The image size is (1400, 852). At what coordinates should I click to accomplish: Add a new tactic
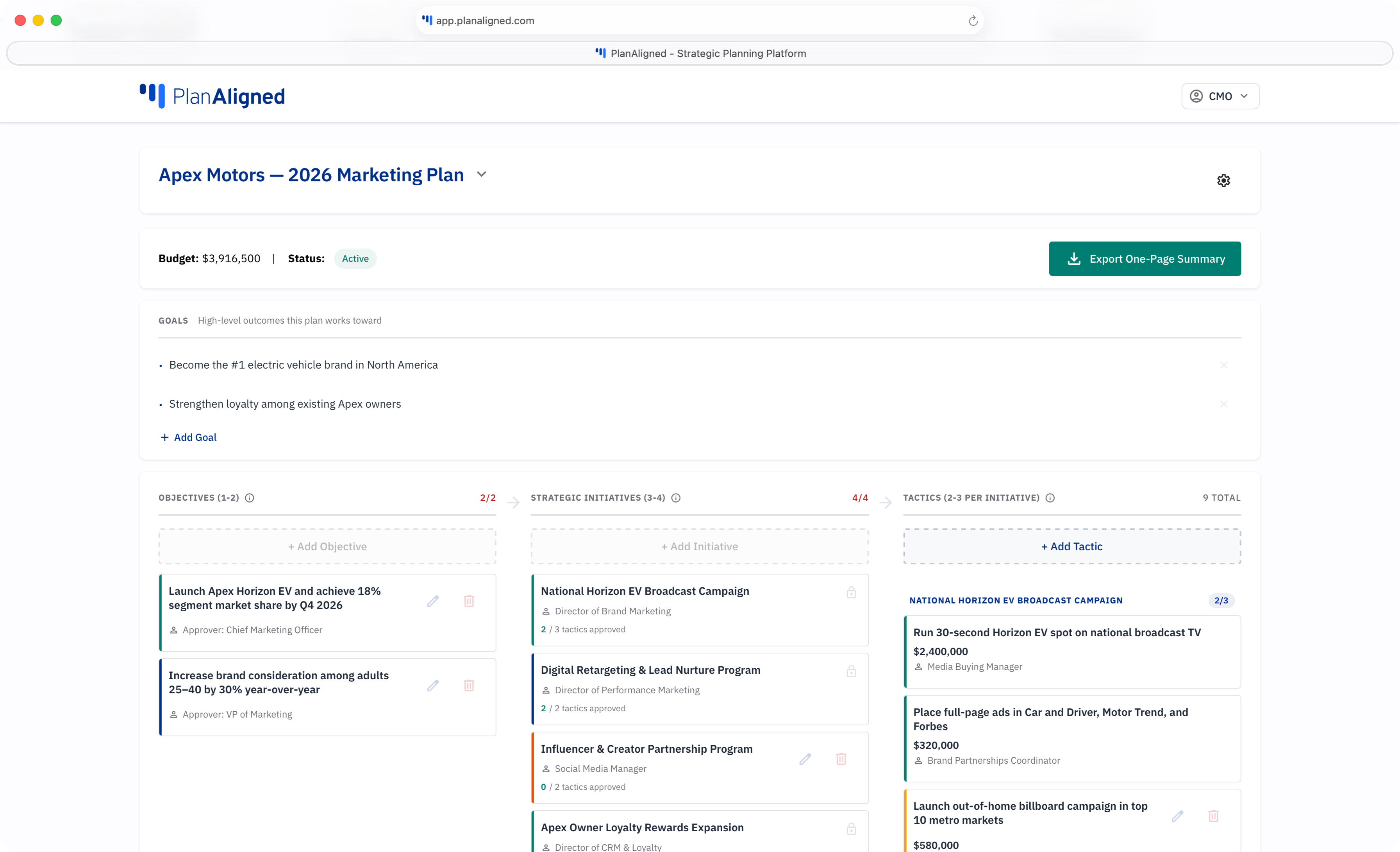pyautogui.click(x=1071, y=546)
